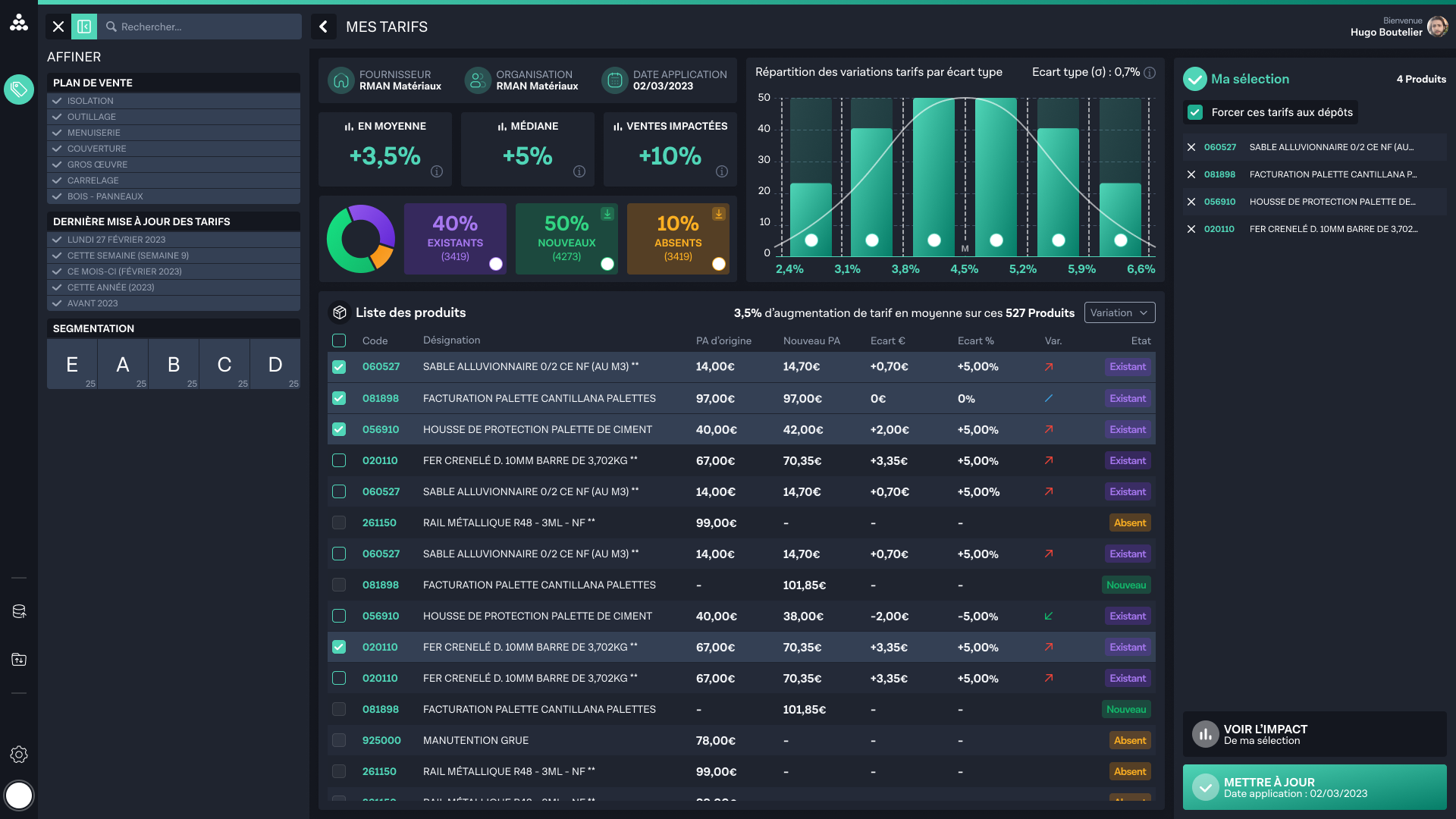Toggle the sidebar panel collapse icon
The width and height of the screenshot is (1456, 819).
[x=84, y=27]
